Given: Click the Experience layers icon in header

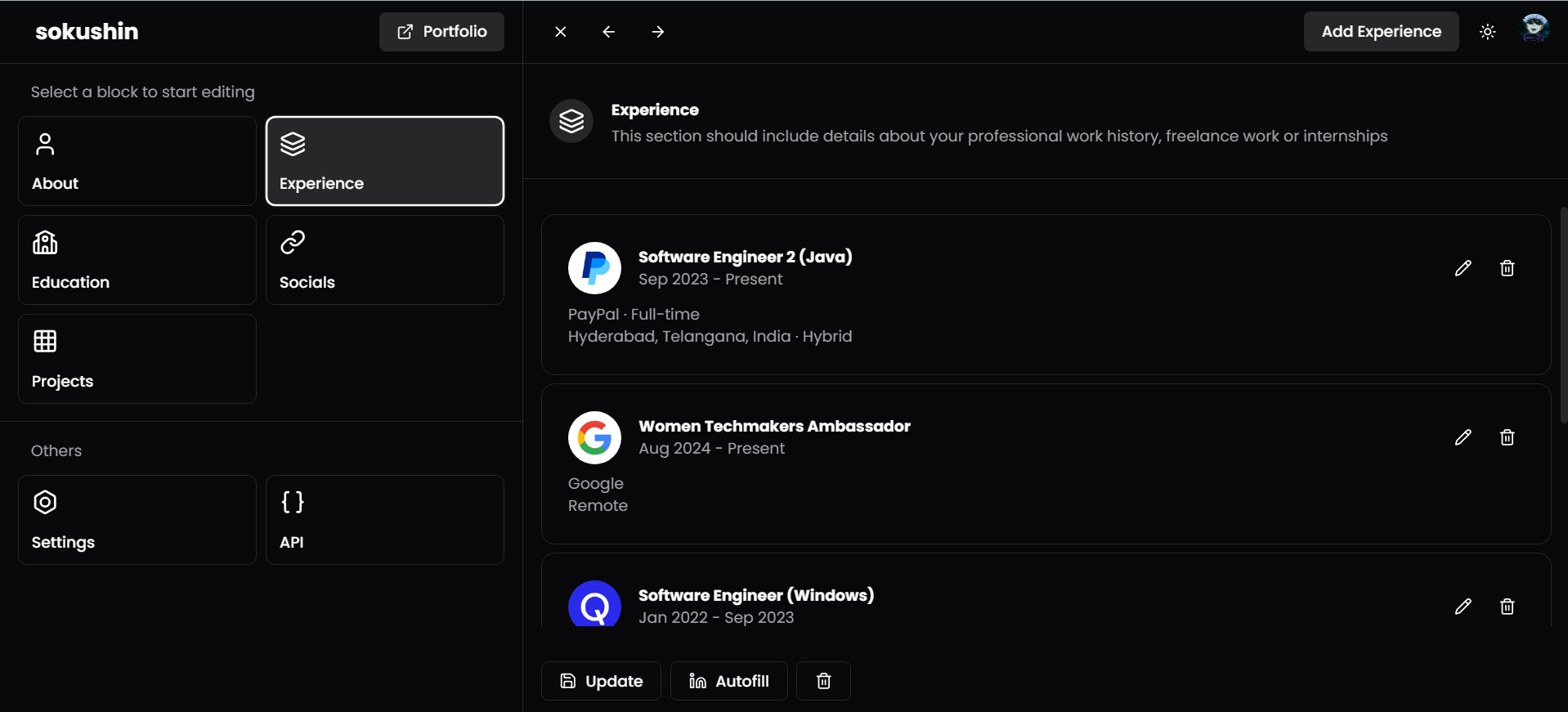Looking at the screenshot, I should [571, 121].
